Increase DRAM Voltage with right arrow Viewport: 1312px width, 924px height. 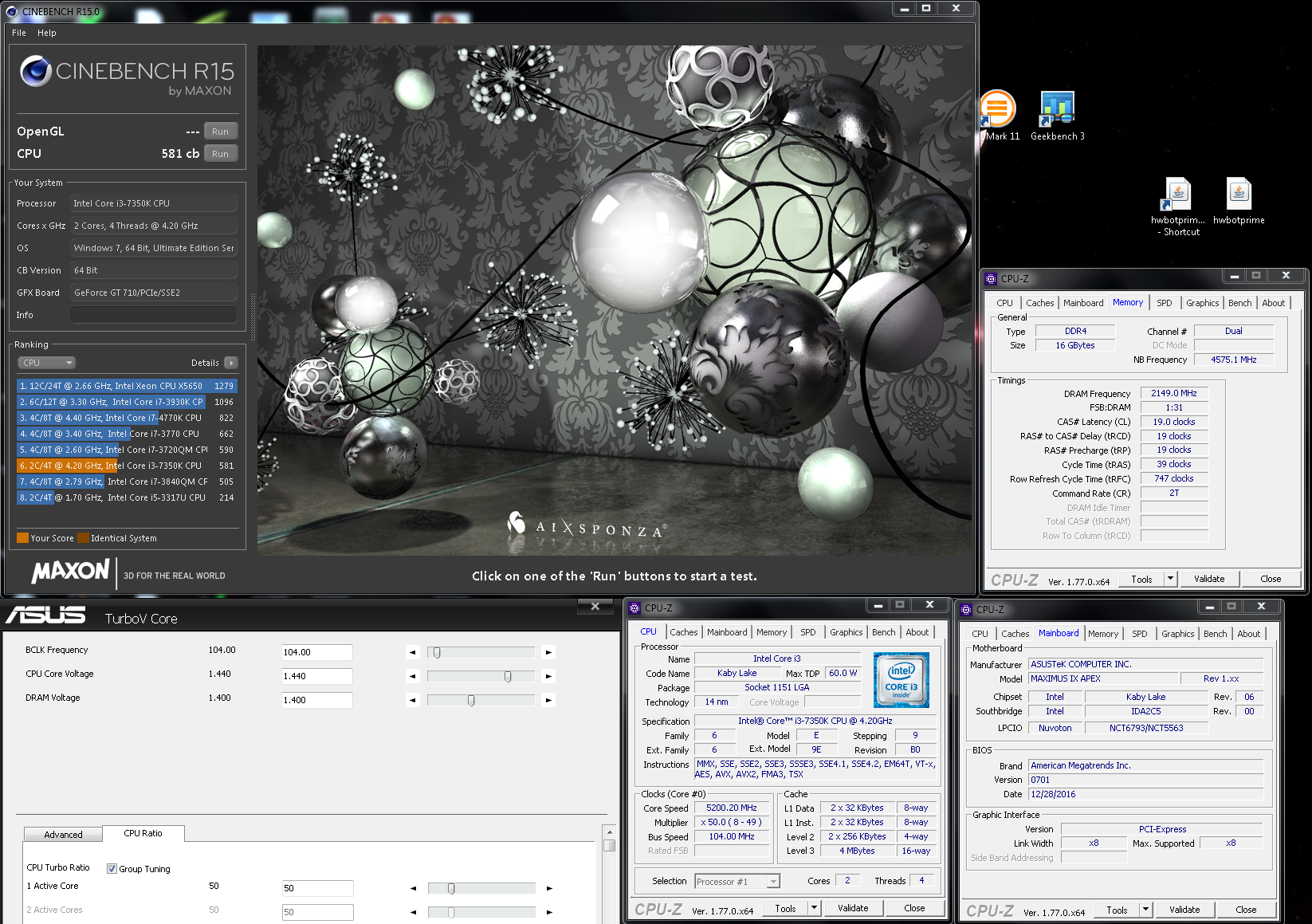click(x=548, y=700)
